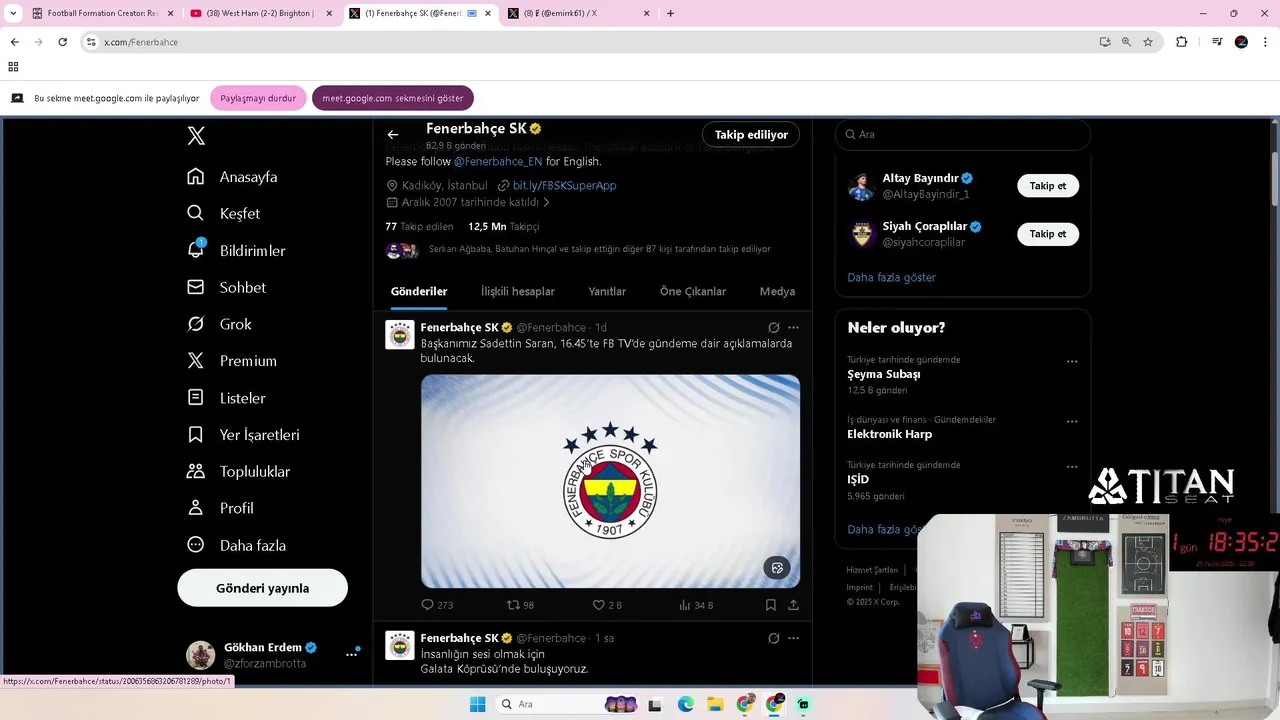
Task: Click image edit icon on post photo
Action: tap(777, 568)
